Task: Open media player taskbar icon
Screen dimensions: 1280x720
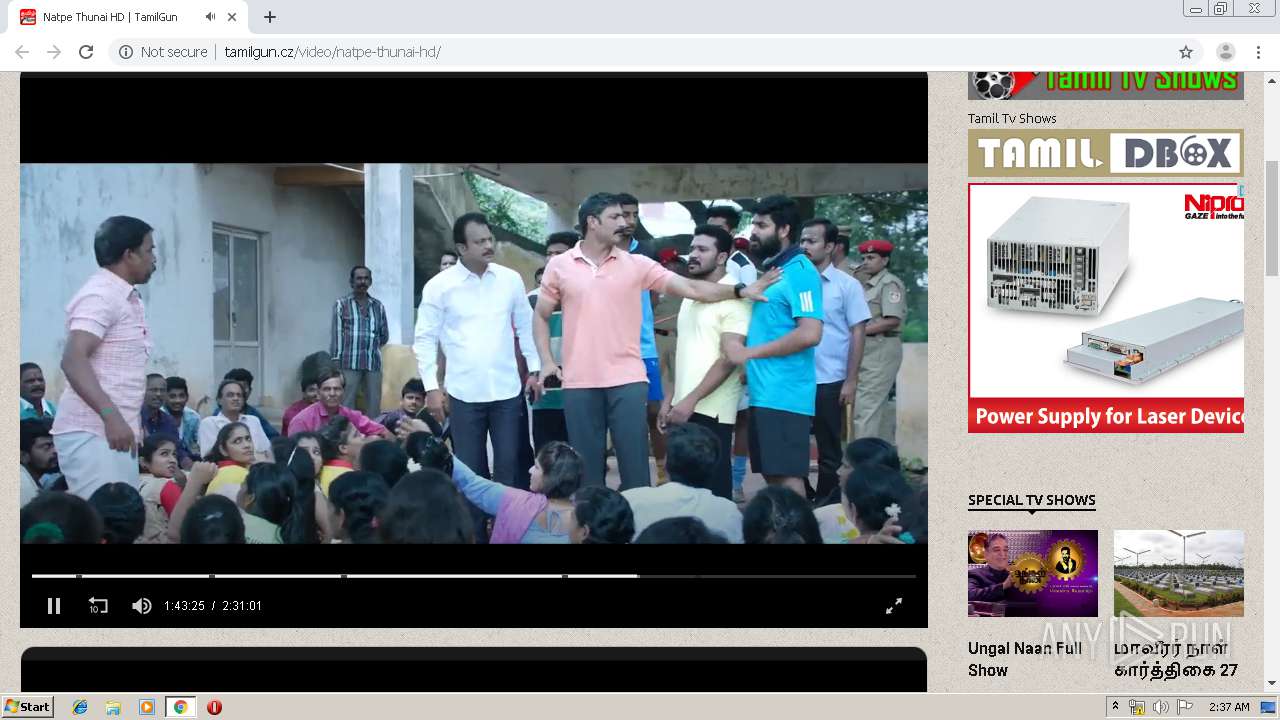Action: 147,707
